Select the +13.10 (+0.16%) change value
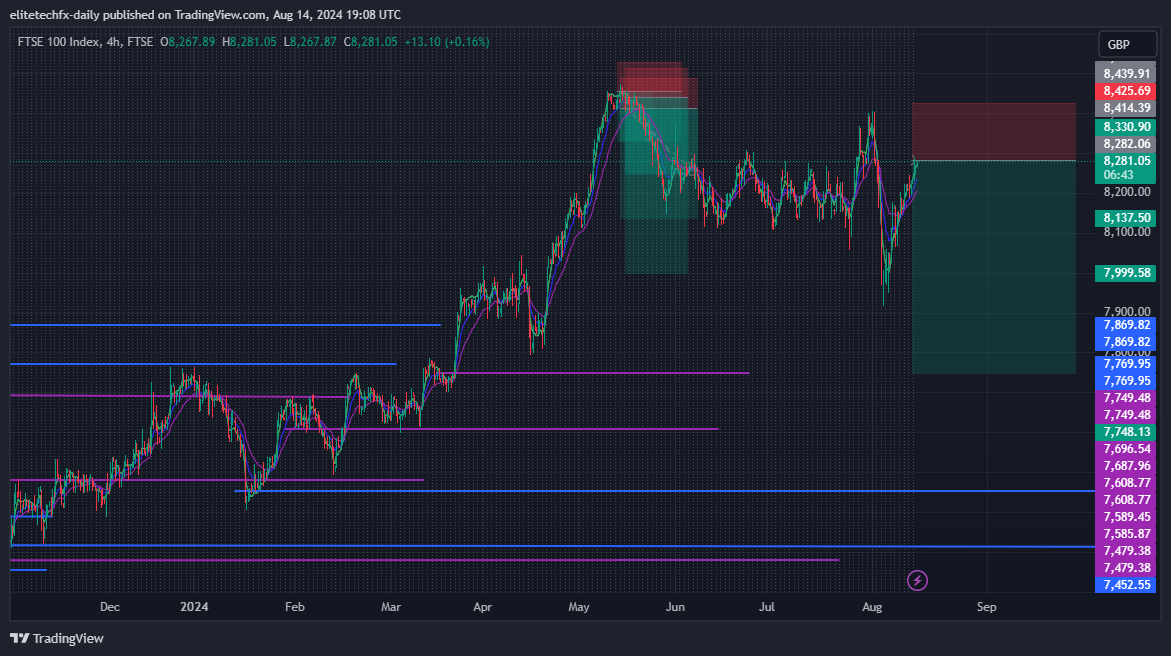Screen dimensions: 1171x656 pos(447,42)
